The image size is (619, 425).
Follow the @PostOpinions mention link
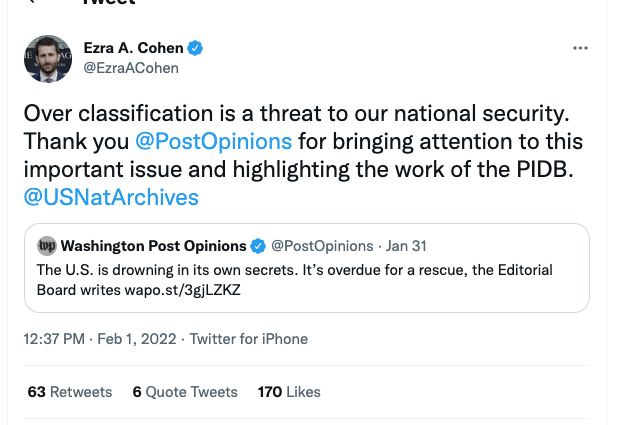pos(213,141)
